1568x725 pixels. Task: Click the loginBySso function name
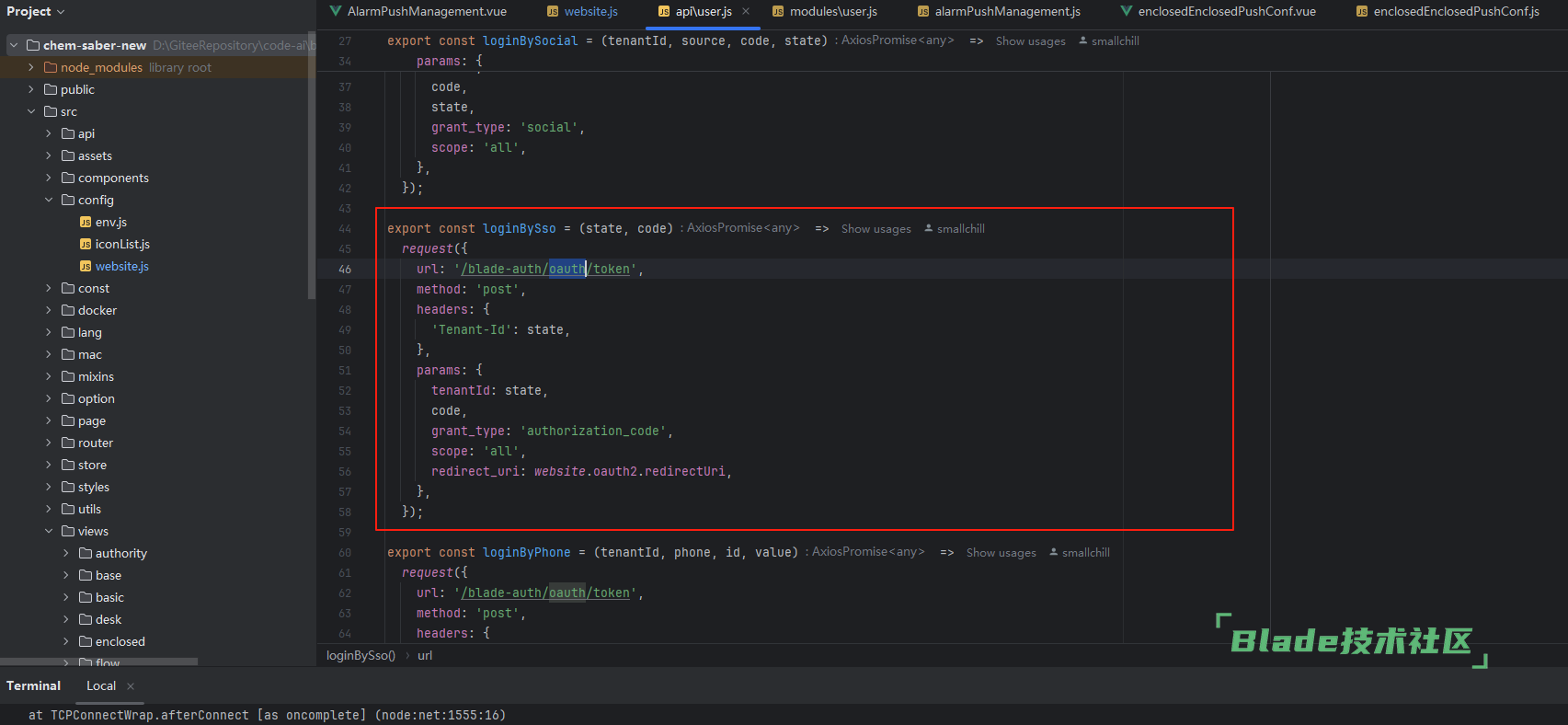tap(520, 229)
